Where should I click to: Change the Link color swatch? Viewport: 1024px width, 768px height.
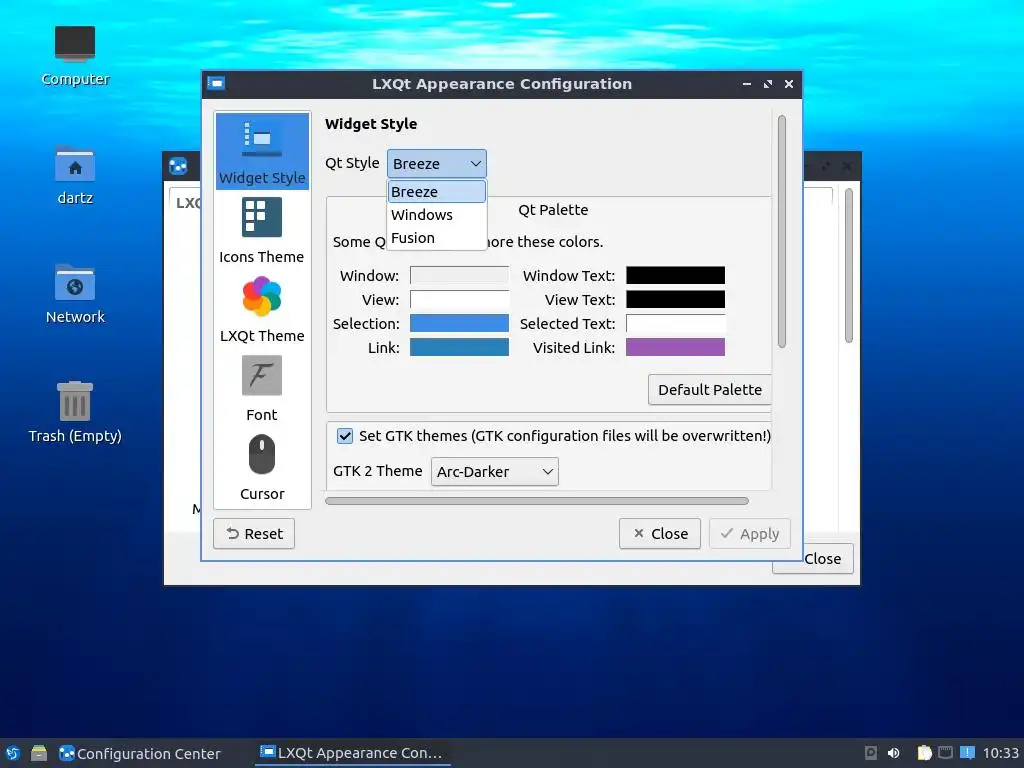click(459, 347)
